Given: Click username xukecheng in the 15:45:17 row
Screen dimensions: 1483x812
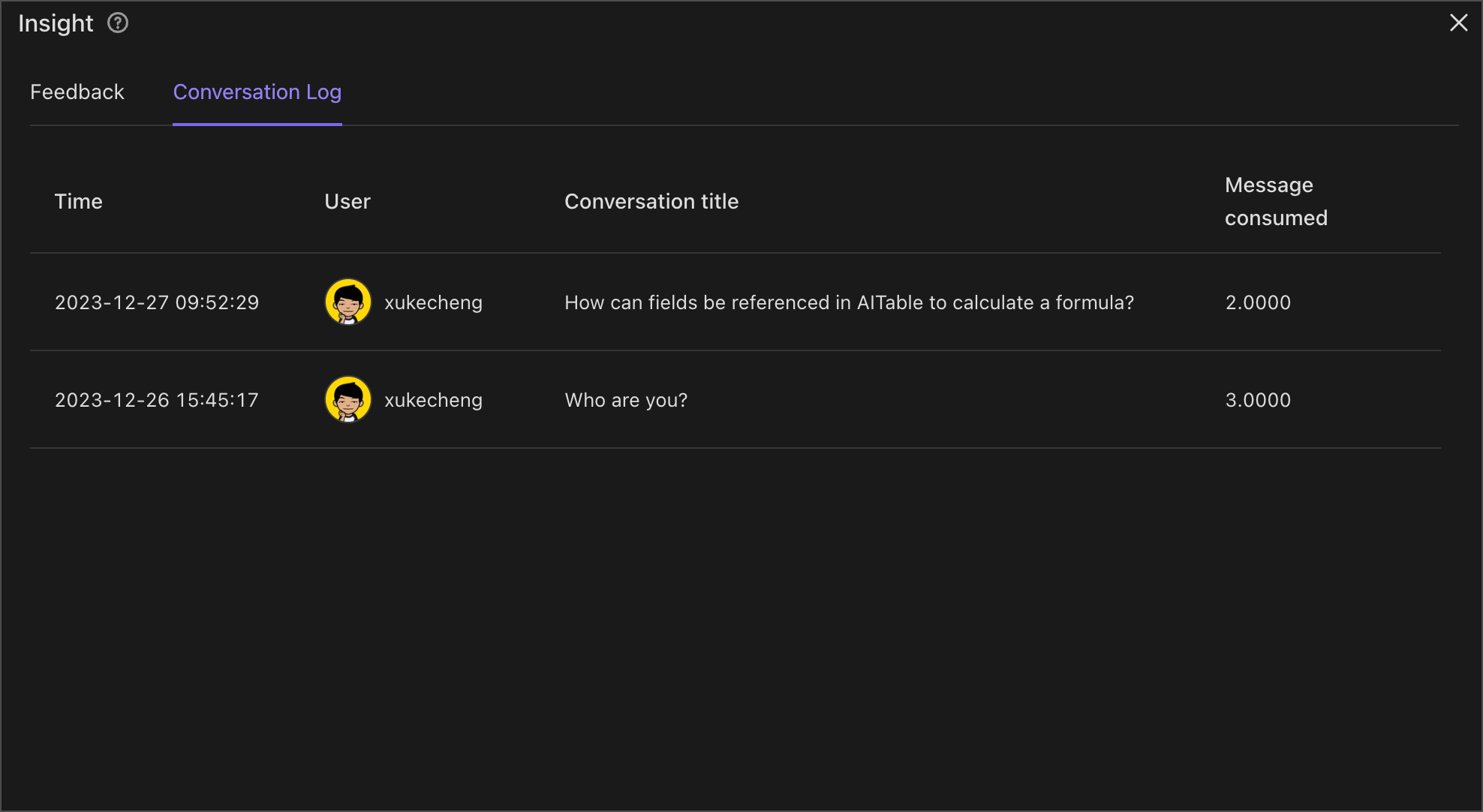Looking at the screenshot, I should pyautogui.click(x=433, y=400).
